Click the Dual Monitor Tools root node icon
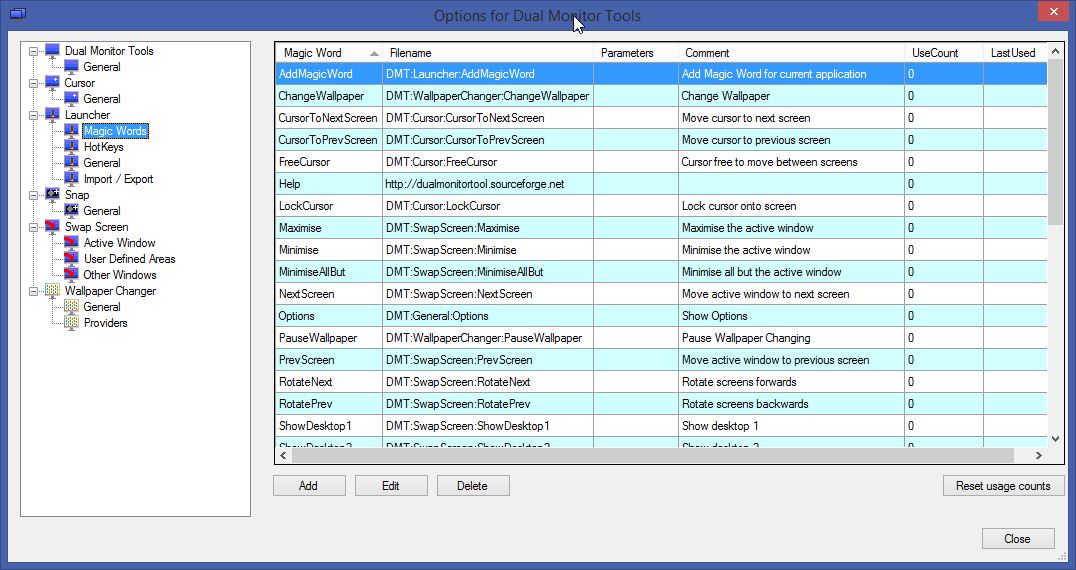The width and height of the screenshot is (1076, 570). tap(52, 50)
